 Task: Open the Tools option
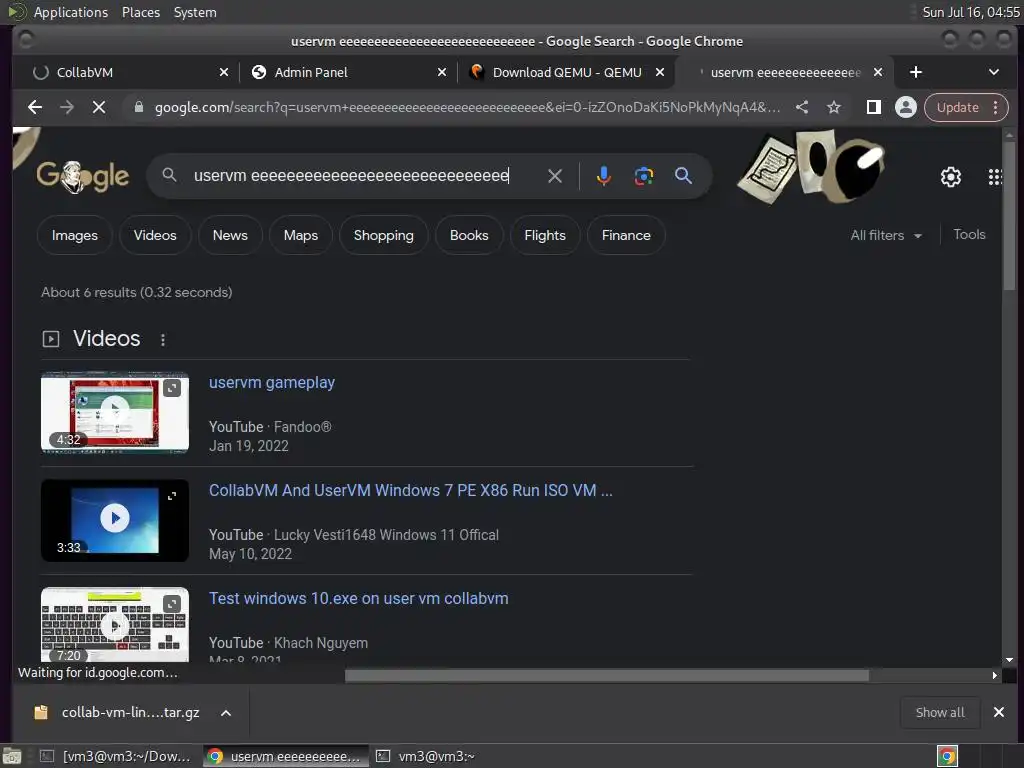(x=968, y=234)
